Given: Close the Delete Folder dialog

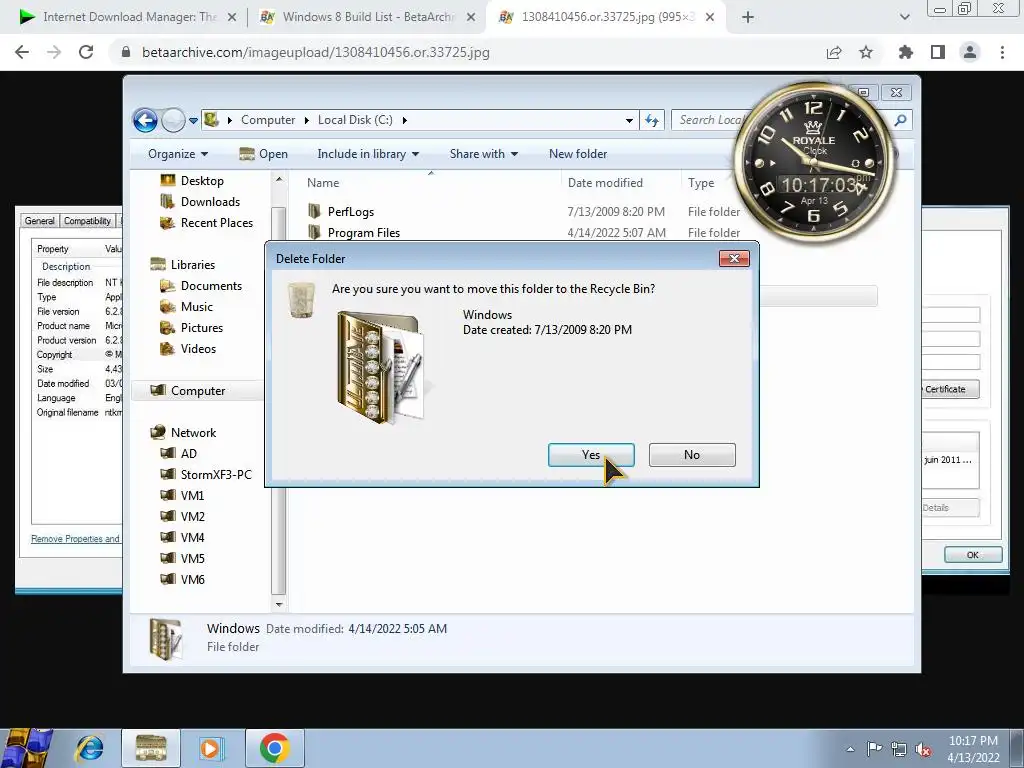Looking at the screenshot, I should click(734, 259).
